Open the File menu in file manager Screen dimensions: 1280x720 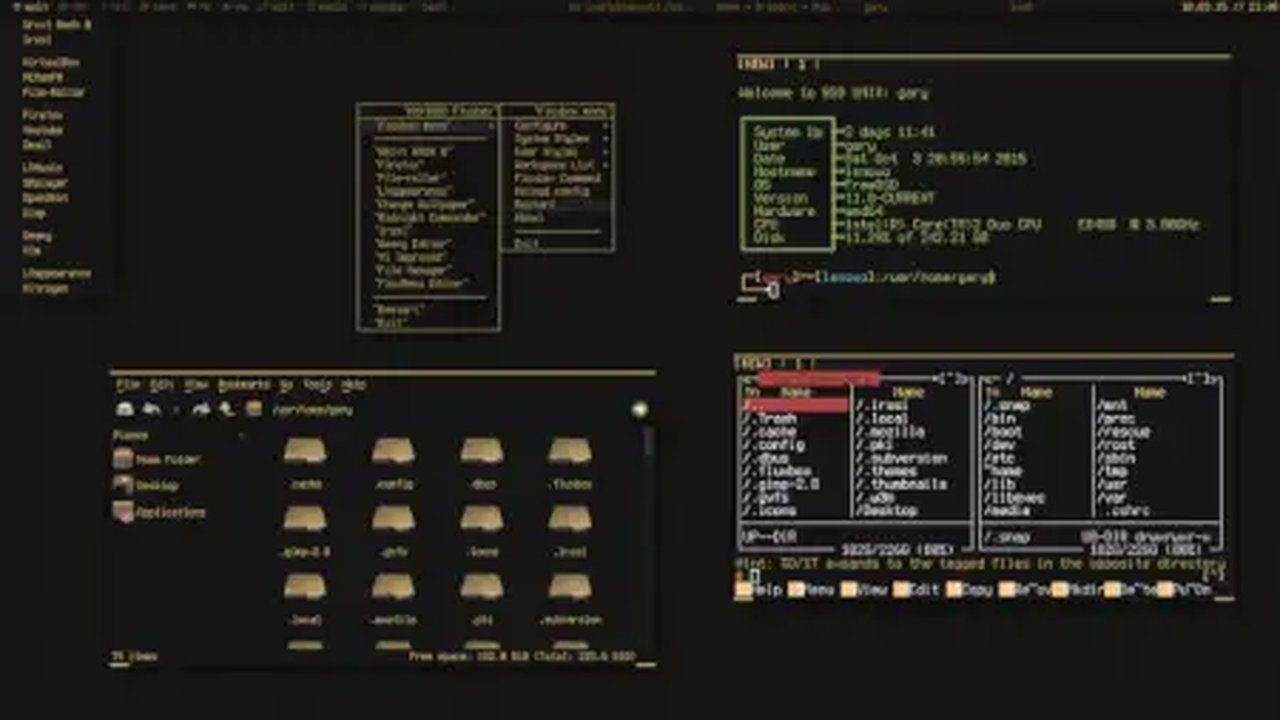pyautogui.click(x=127, y=384)
